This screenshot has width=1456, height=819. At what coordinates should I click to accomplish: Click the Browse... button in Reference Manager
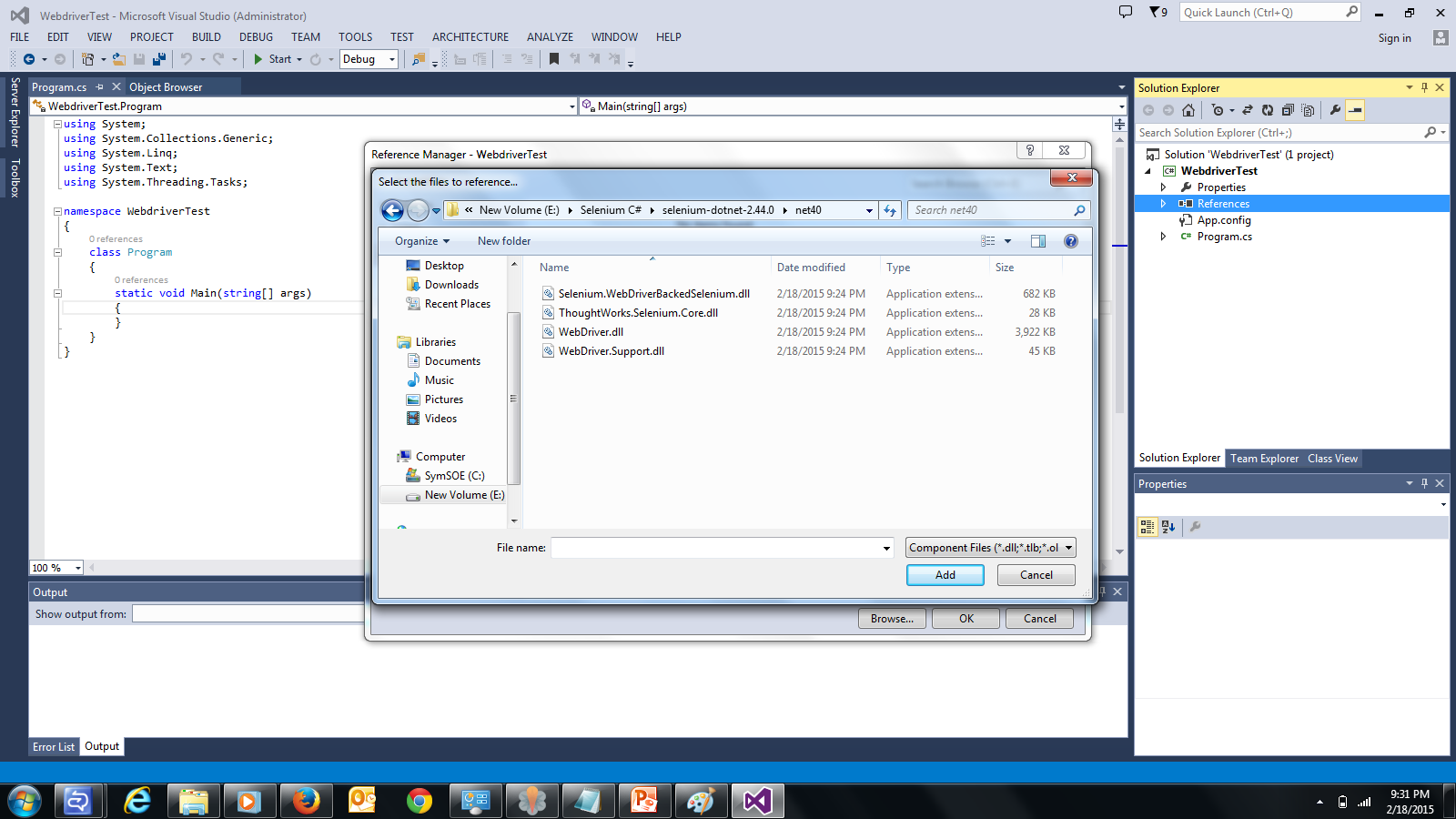(892, 619)
